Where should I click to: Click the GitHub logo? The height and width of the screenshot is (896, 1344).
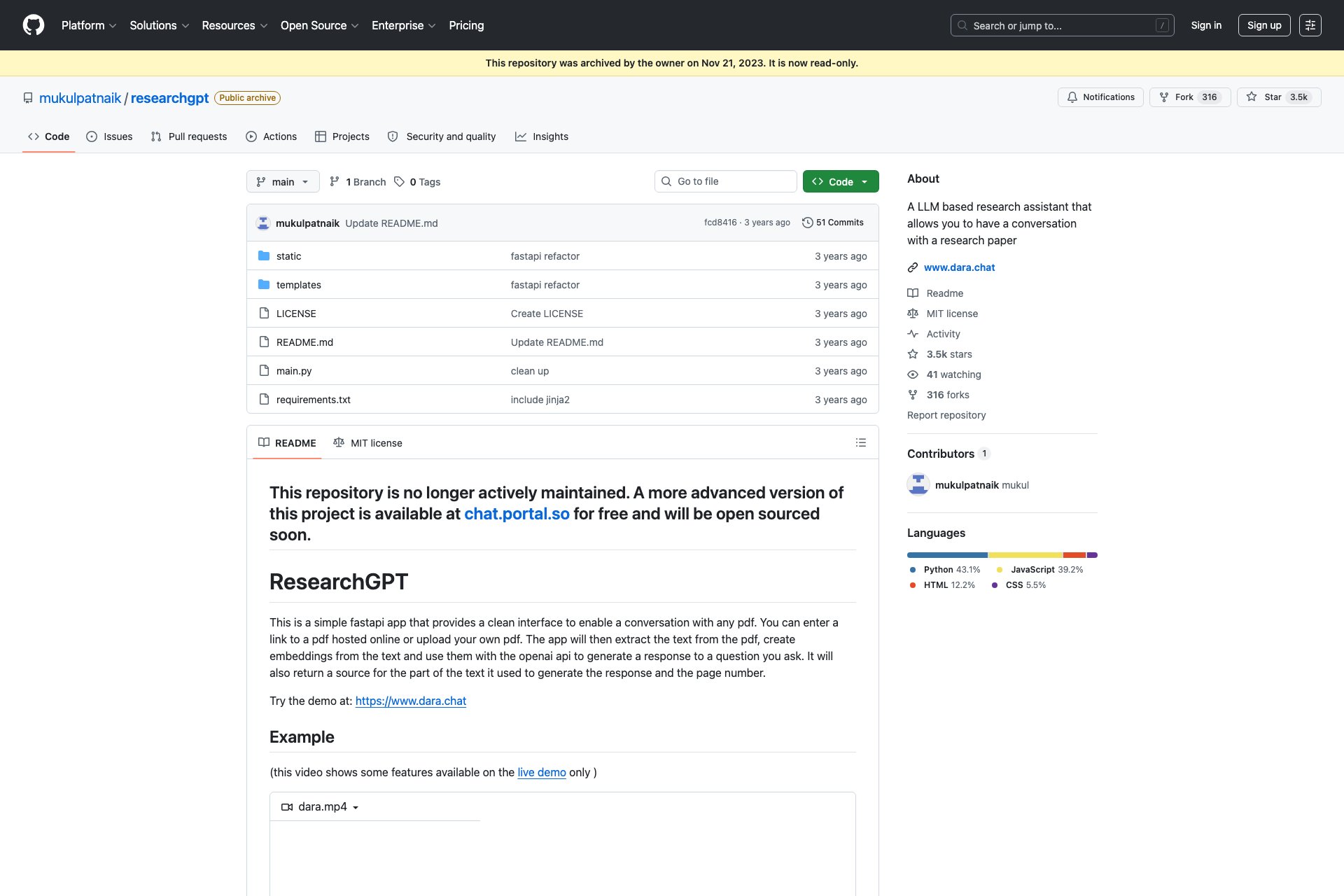(33, 25)
